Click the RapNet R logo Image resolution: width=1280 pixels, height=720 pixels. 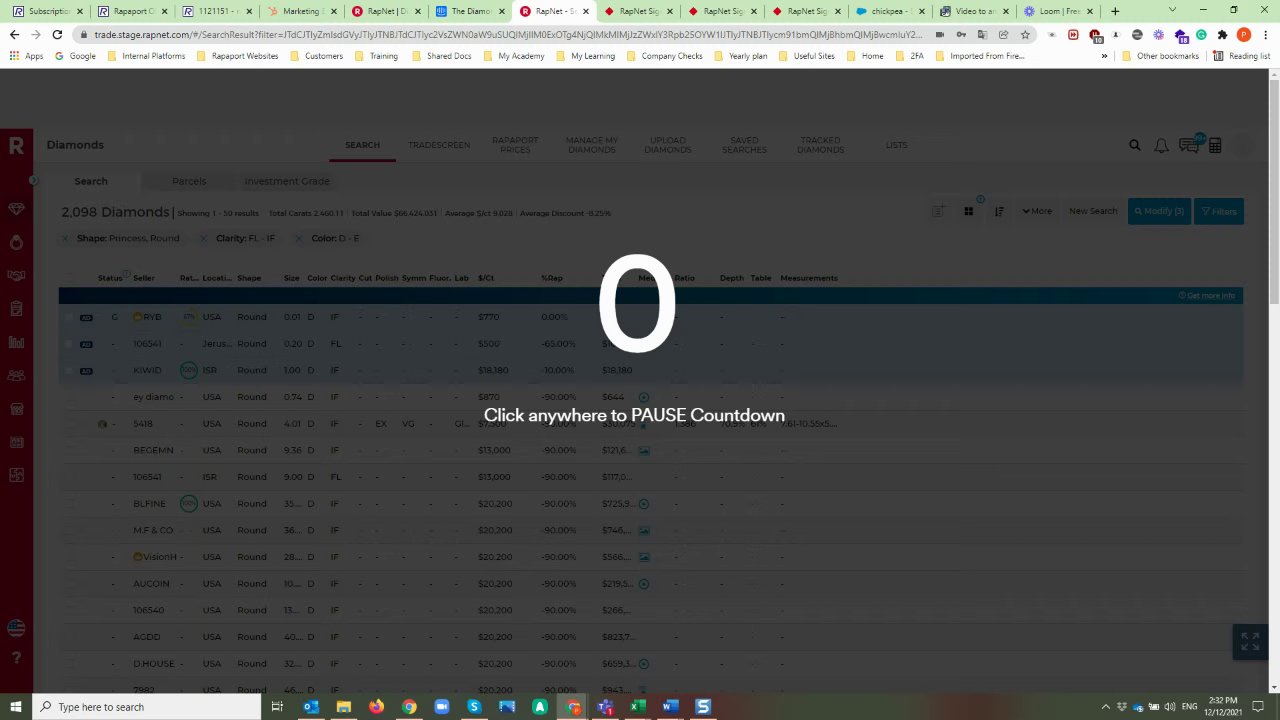pos(16,146)
